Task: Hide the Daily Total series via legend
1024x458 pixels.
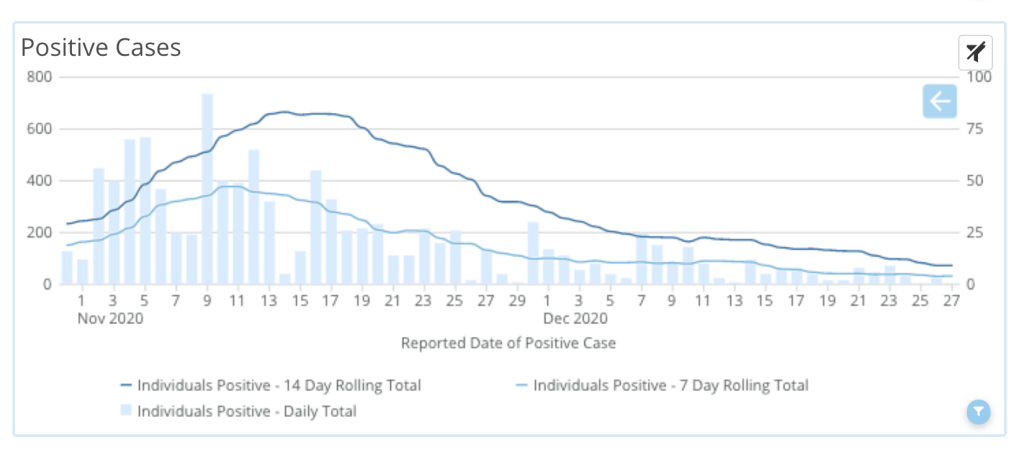Action: (246, 410)
